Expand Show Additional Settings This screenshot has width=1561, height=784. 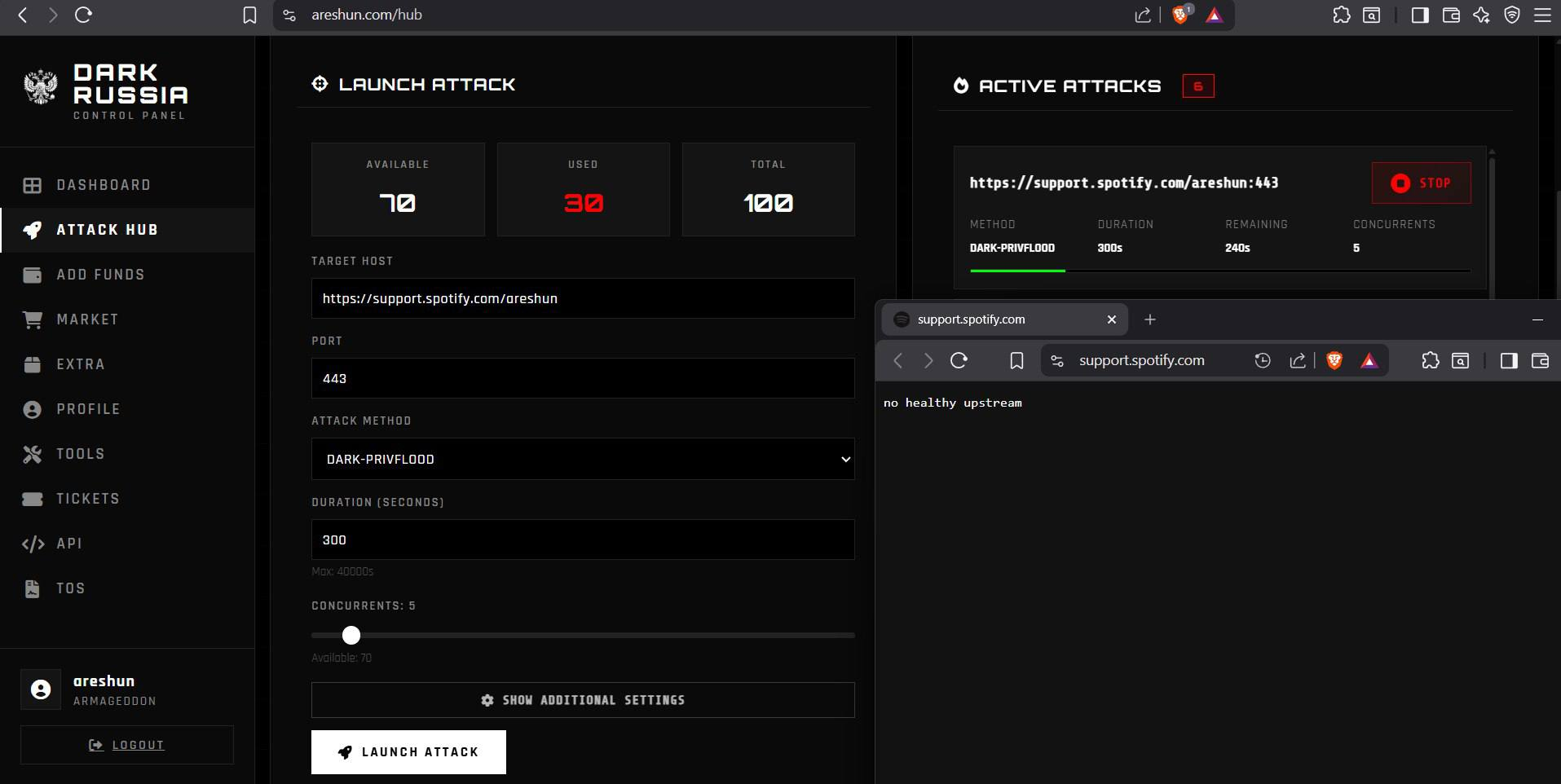click(x=583, y=700)
